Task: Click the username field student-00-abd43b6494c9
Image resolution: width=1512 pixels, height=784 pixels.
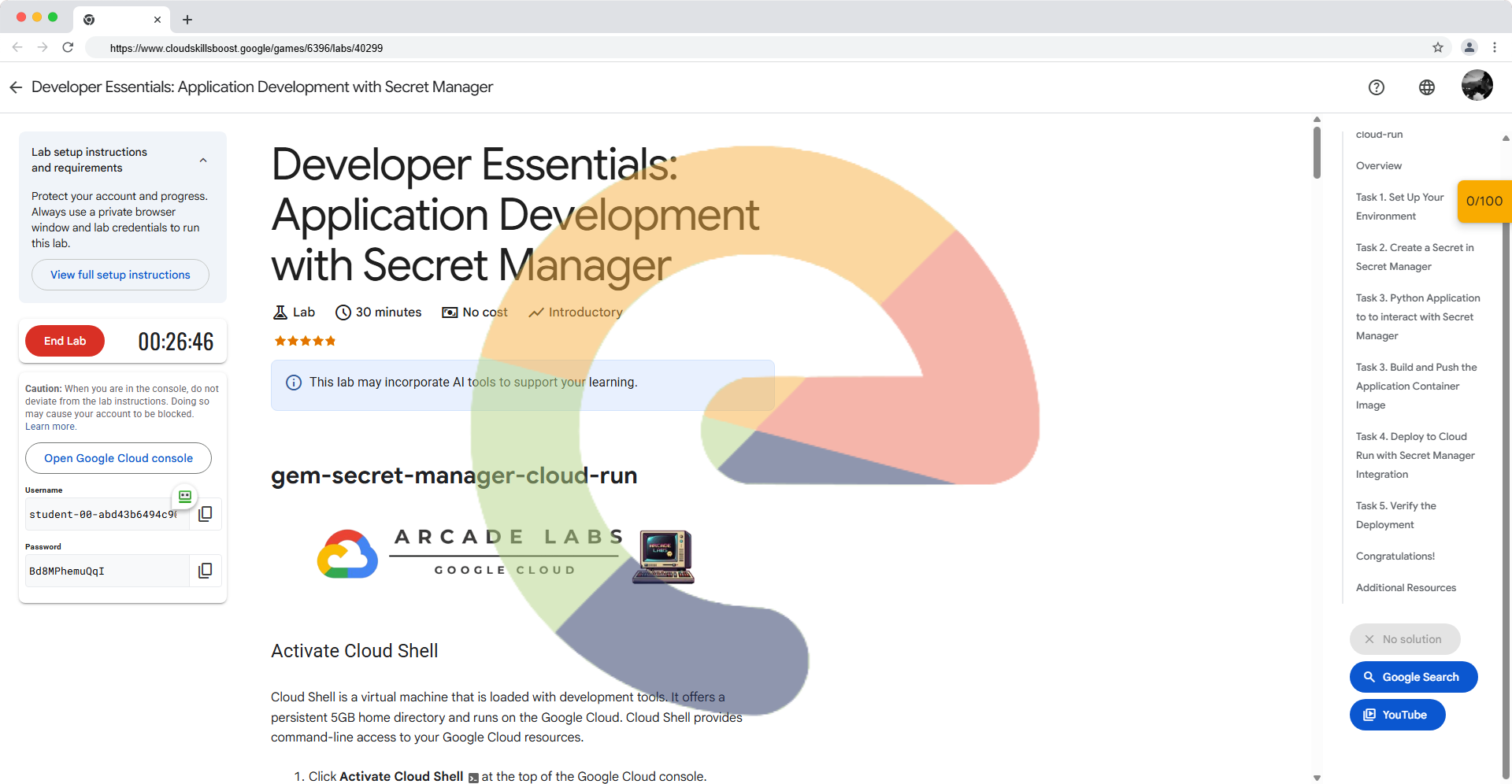Action: tap(107, 514)
